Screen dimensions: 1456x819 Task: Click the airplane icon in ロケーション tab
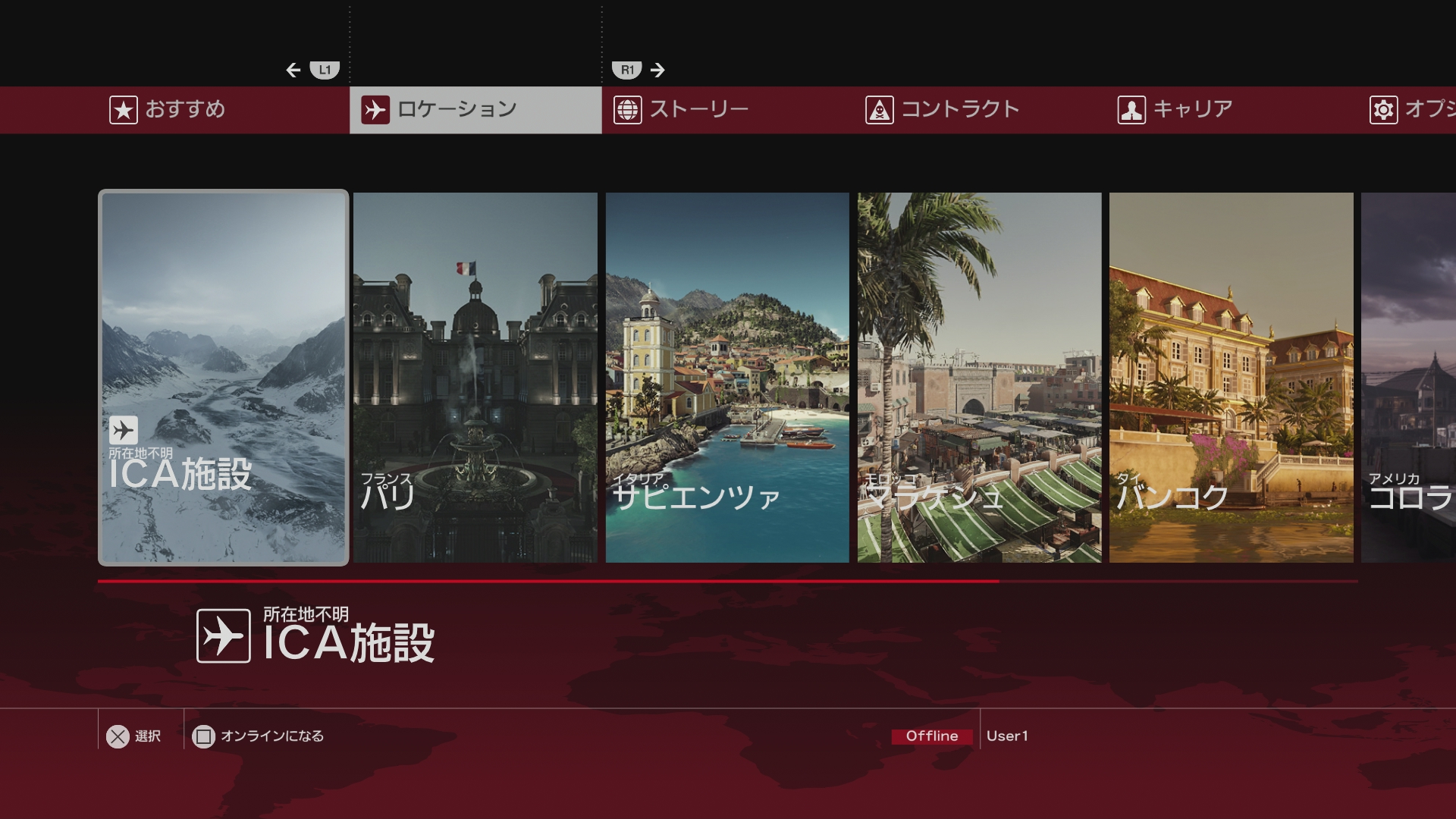click(375, 110)
